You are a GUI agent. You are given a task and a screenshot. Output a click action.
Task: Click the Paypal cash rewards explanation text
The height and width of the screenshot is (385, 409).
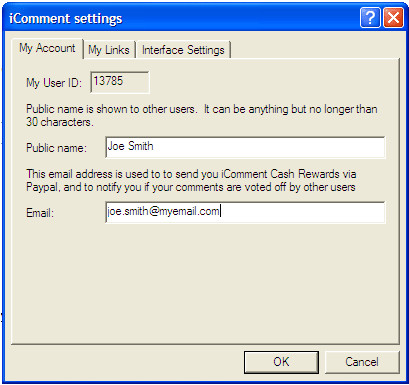(x=191, y=180)
